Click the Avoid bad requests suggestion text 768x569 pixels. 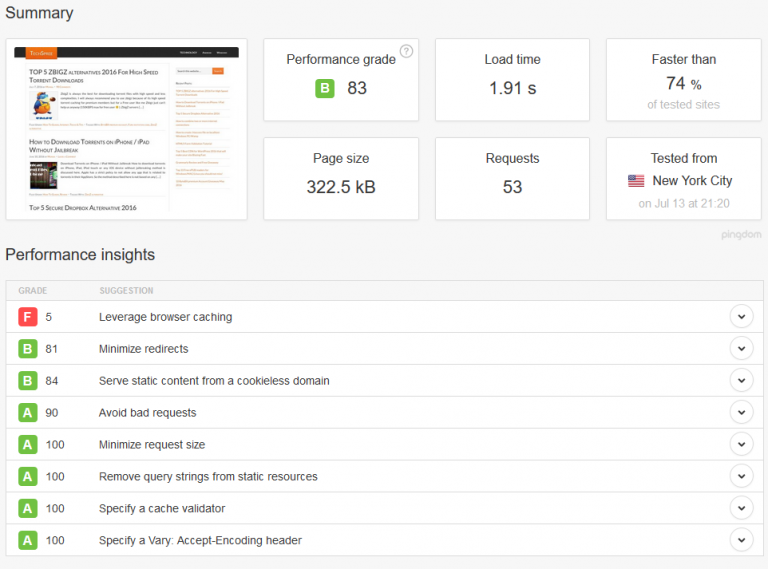147,413
